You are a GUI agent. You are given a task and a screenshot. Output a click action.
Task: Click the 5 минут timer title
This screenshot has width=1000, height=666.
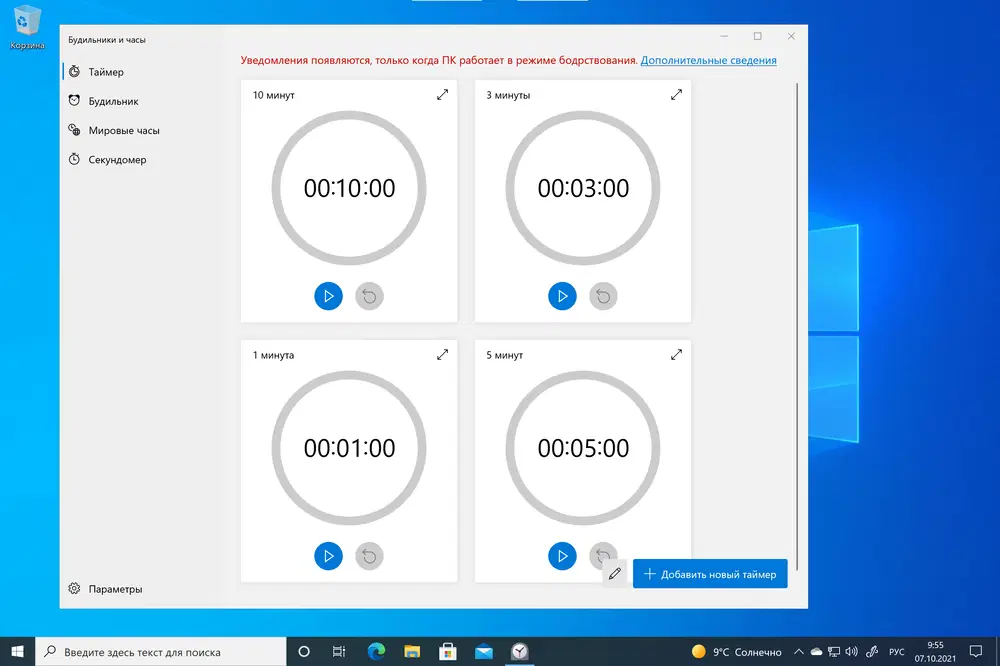point(504,355)
